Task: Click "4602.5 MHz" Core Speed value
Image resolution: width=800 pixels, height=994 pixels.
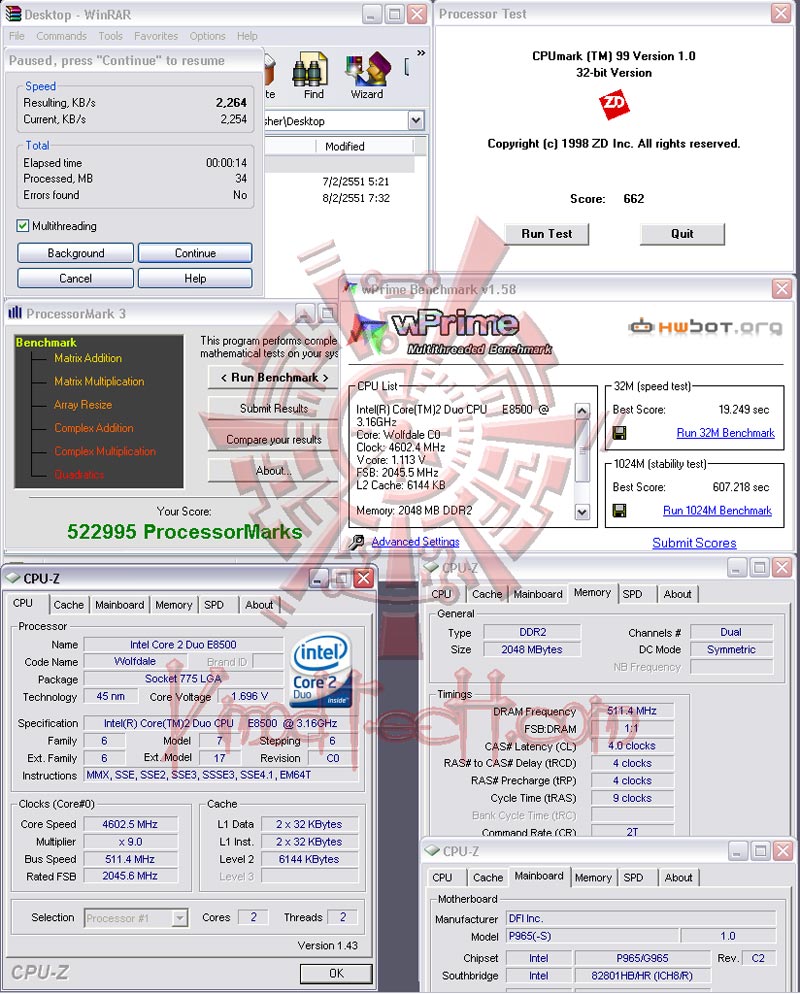Action: coord(130,824)
